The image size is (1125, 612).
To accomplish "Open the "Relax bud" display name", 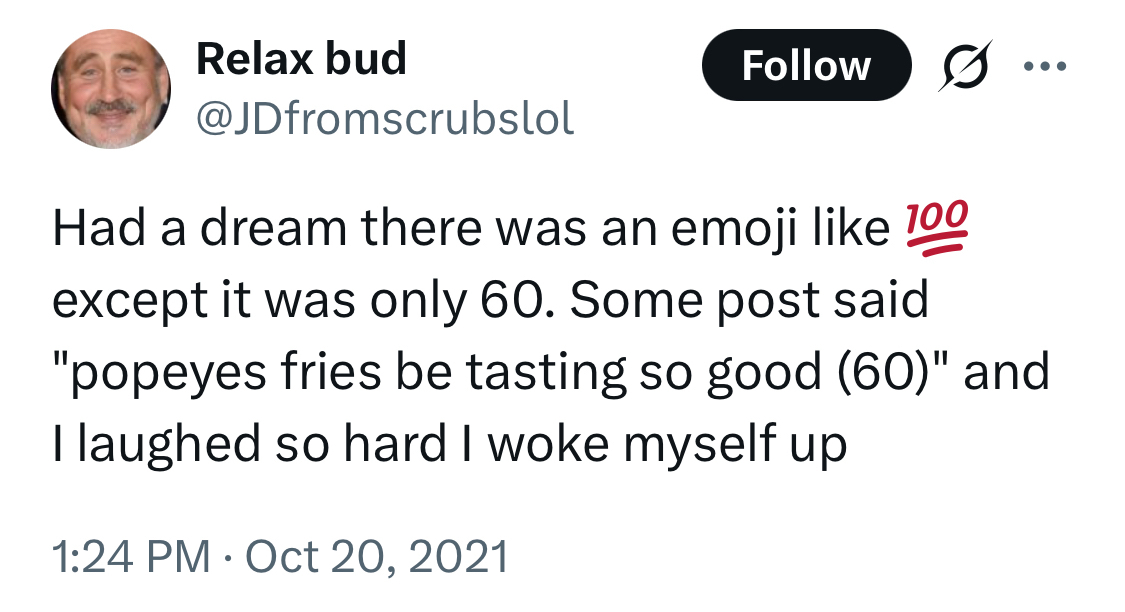I will [301, 59].
